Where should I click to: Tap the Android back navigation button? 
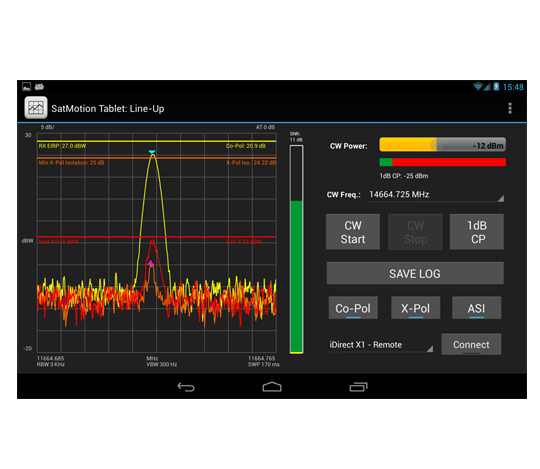pyautogui.click(x=186, y=387)
